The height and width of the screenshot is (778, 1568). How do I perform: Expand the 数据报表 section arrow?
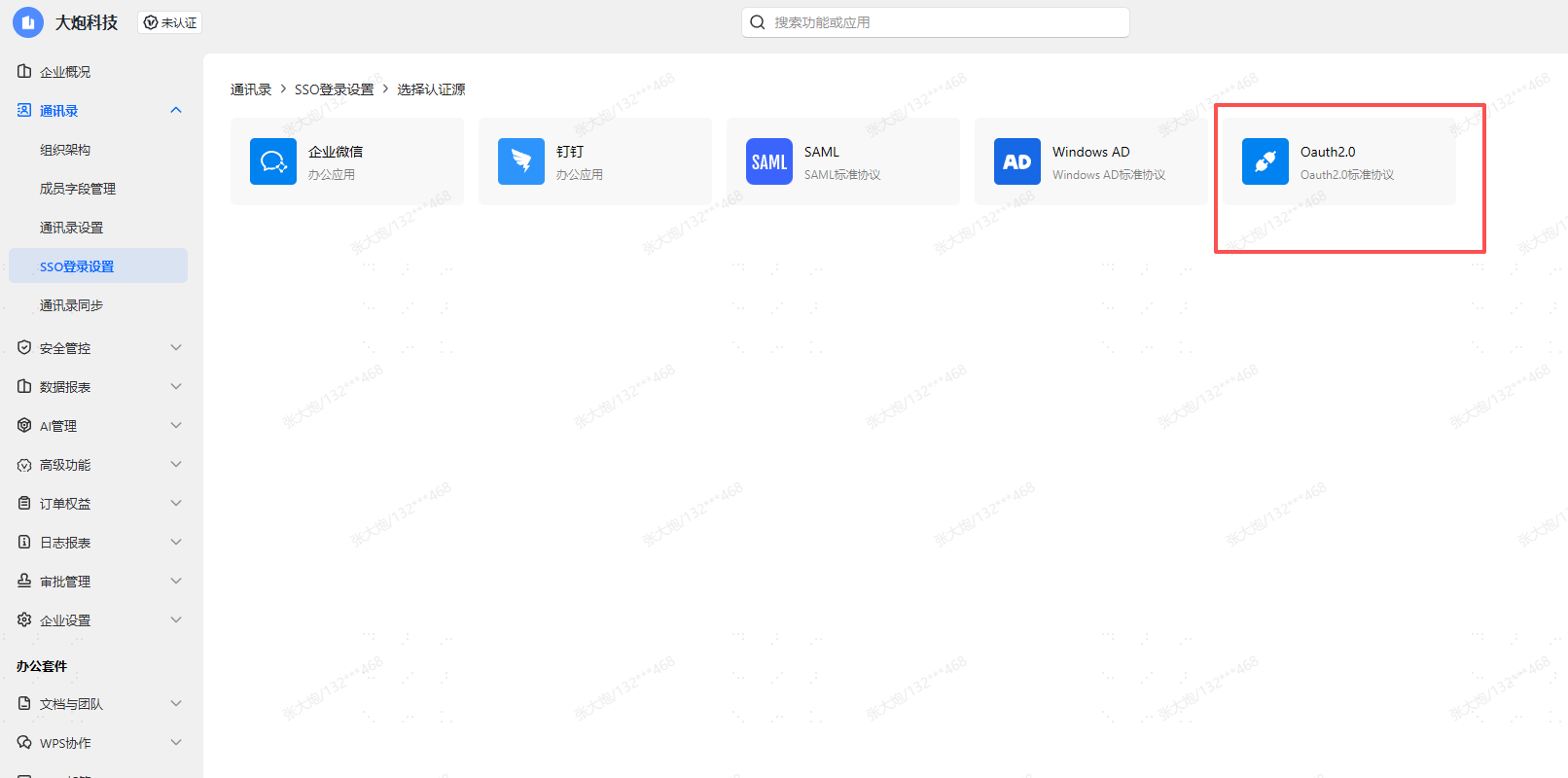[176, 386]
